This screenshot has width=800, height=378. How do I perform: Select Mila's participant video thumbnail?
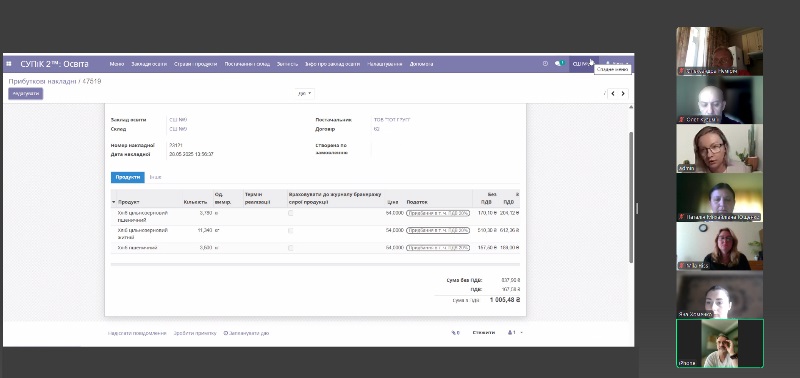[719, 246]
